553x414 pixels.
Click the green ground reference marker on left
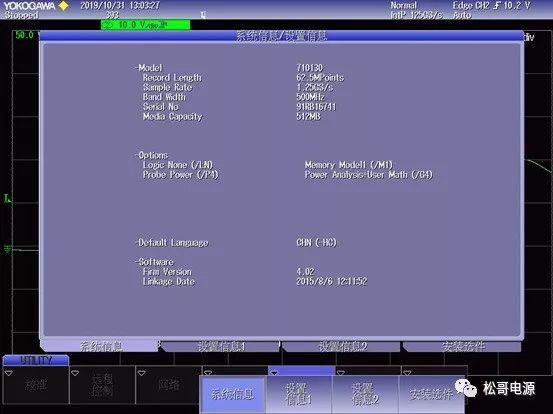(7, 249)
